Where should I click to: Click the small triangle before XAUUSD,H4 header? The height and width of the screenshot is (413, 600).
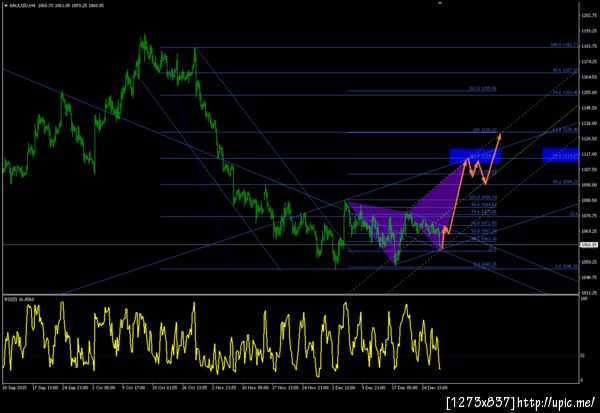pyautogui.click(x=6, y=6)
